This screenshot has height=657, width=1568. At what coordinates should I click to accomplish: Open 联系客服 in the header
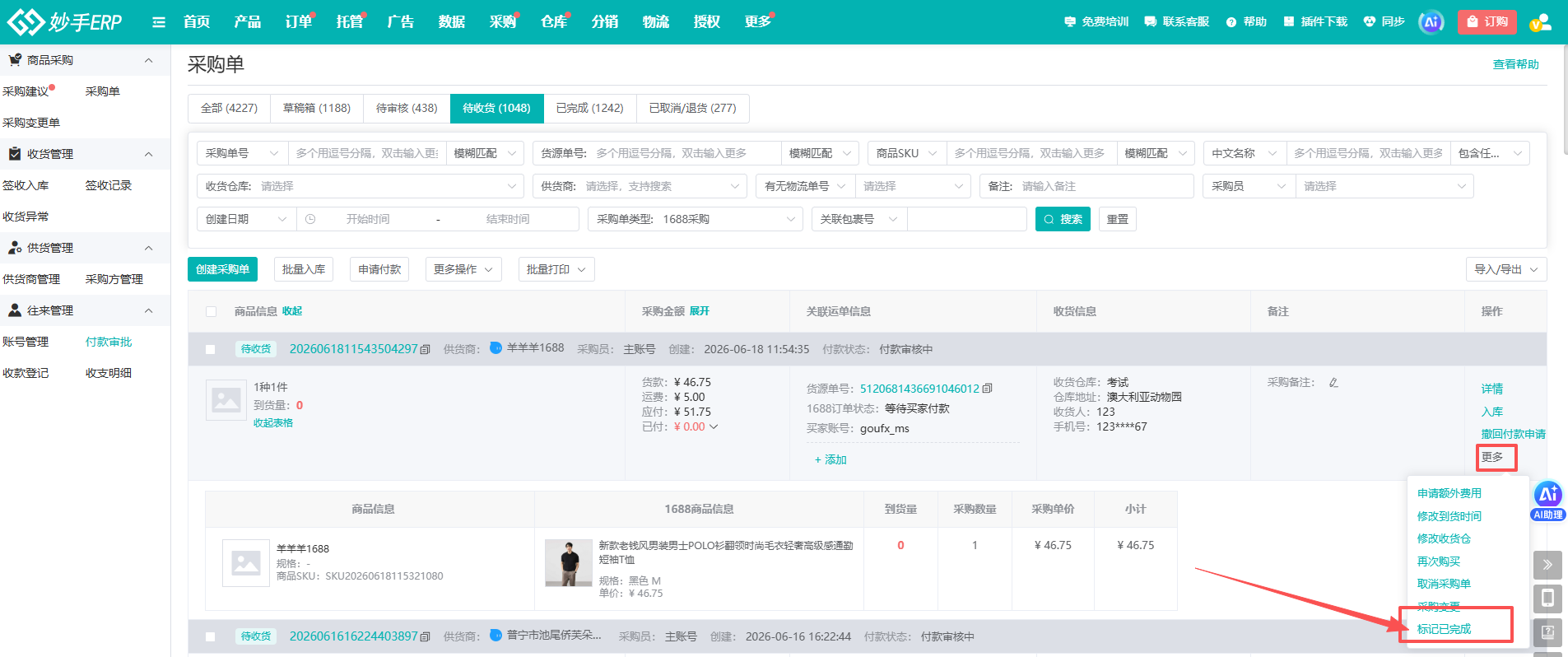pos(1177,22)
